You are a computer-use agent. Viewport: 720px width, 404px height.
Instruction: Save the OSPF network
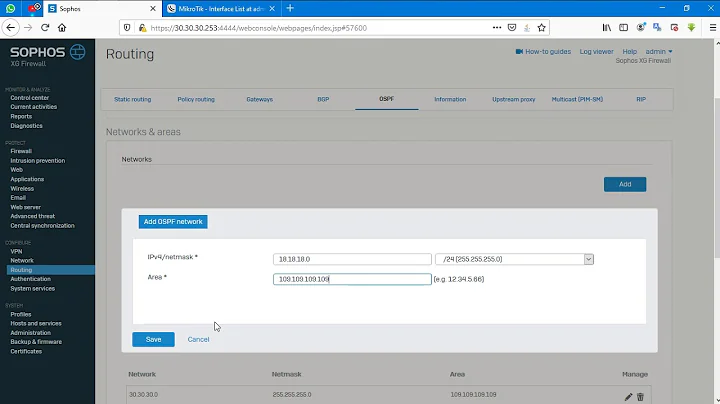point(153,339)
